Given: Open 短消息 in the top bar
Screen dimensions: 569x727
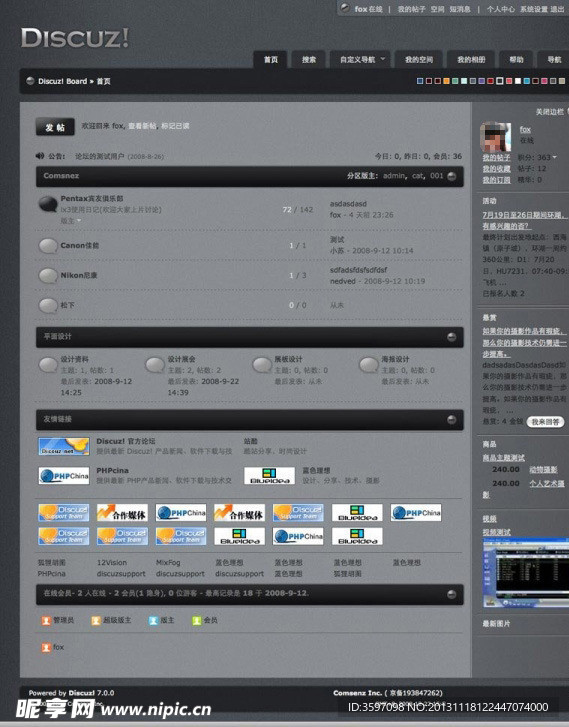Looking at the screenshot, I should tap(460, 9).
